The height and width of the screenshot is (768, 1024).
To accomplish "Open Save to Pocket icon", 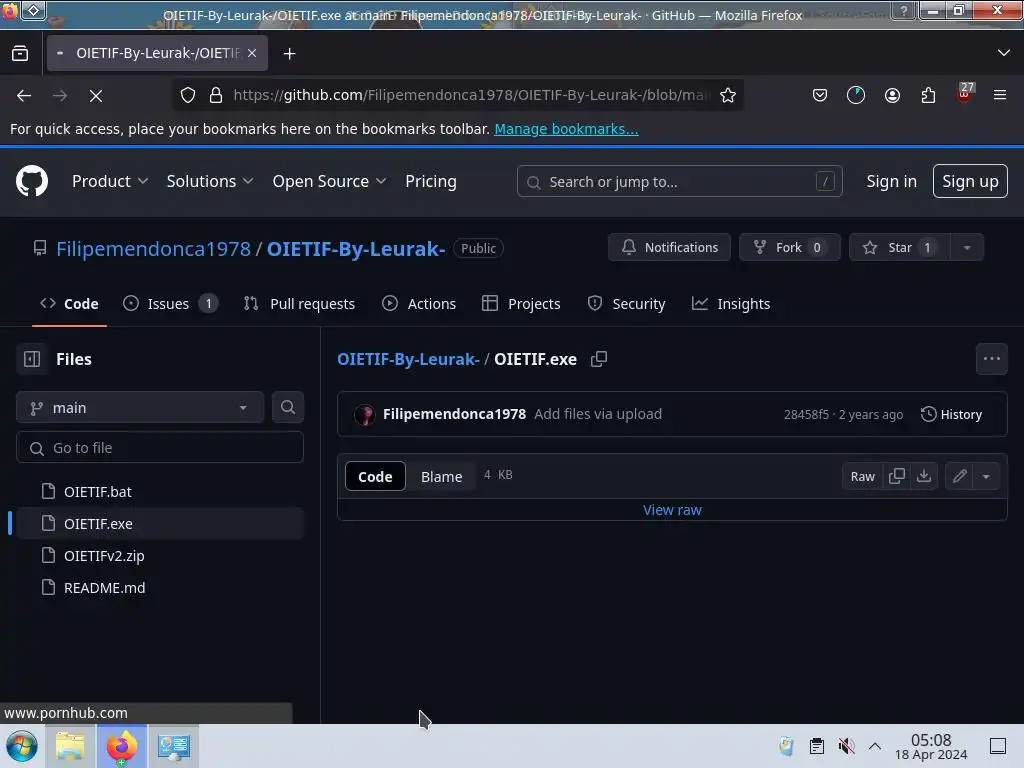I will pyautogui.click(x=820, y=95).
